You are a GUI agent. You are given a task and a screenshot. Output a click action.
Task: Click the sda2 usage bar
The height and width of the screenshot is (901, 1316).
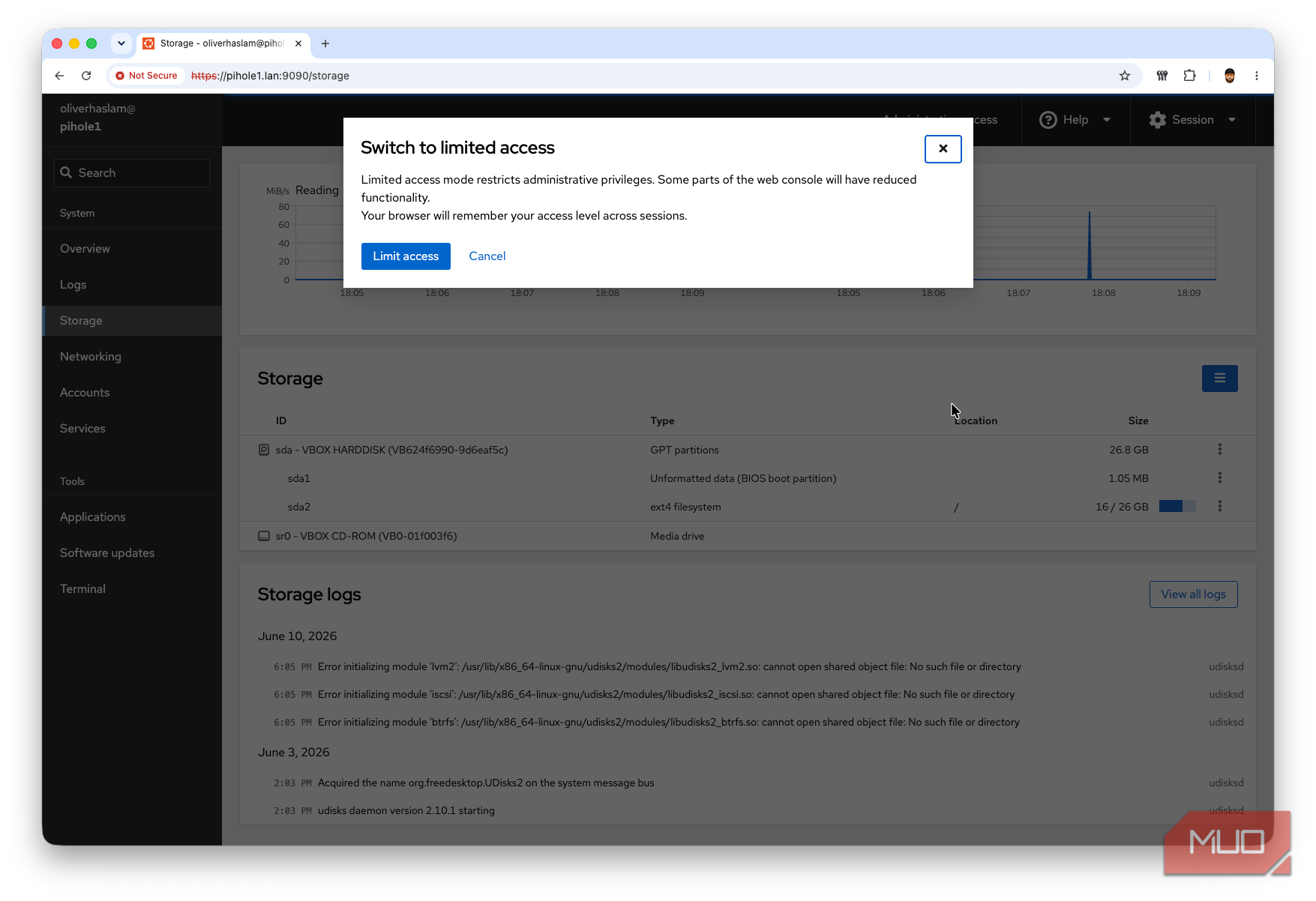1177,507
